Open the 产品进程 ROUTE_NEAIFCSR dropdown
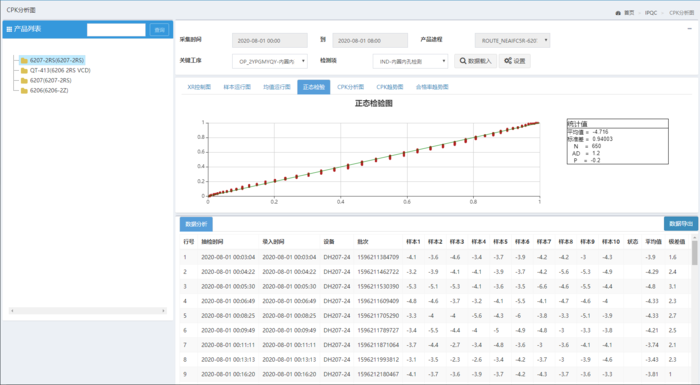The width and height of the screenshot is (700, 385). click(x=512, y=41)
